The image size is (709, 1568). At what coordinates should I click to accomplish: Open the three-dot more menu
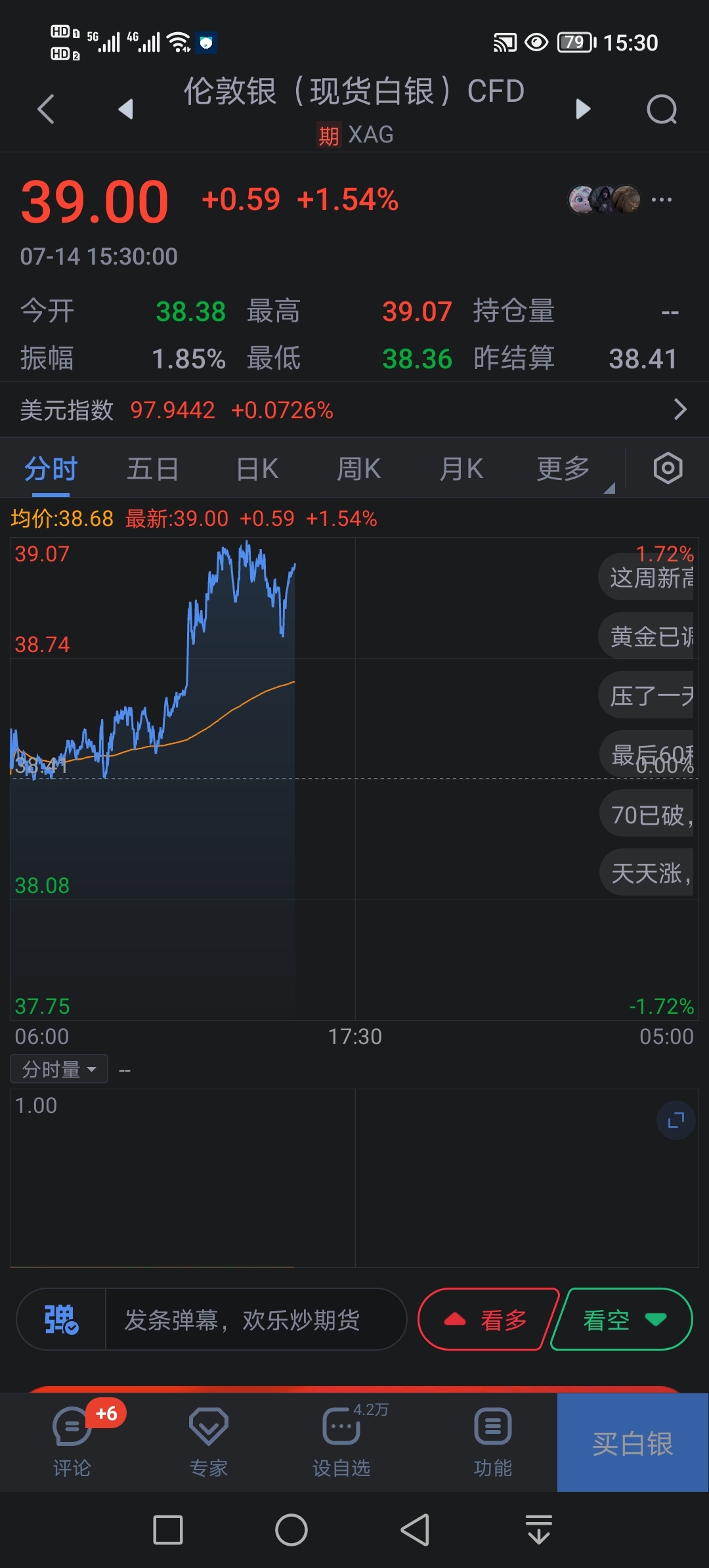pos(662,200)
